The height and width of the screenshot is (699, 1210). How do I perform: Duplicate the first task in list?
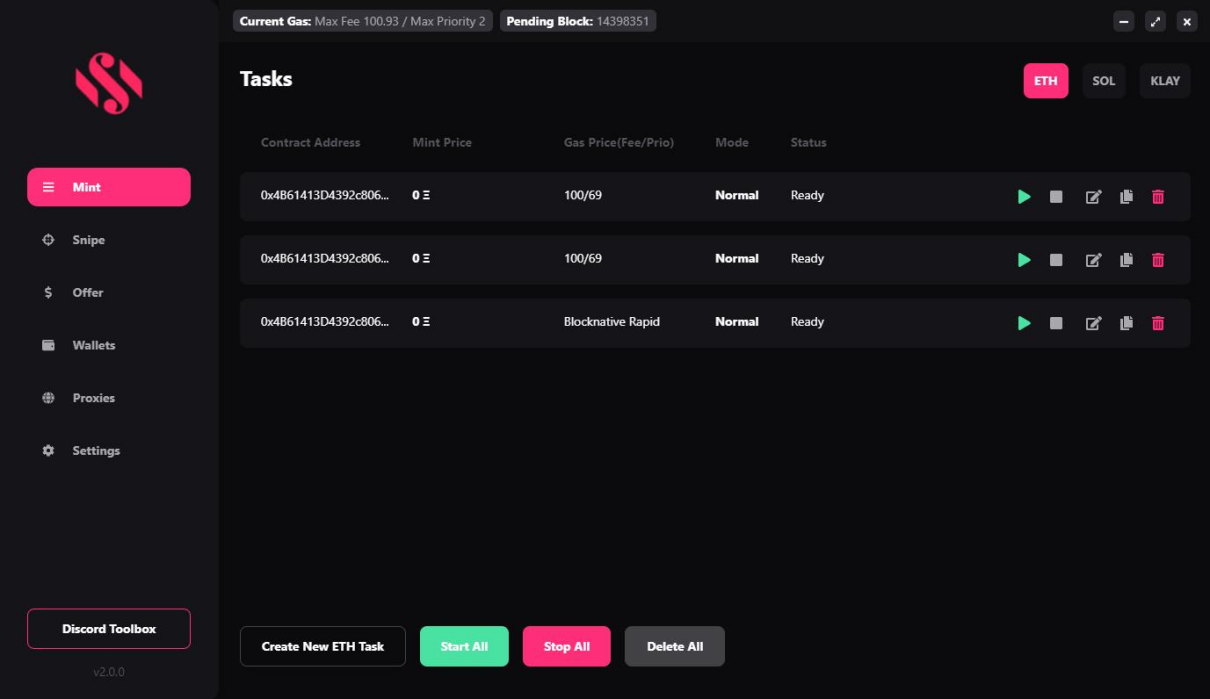[x=1126, y=197]
